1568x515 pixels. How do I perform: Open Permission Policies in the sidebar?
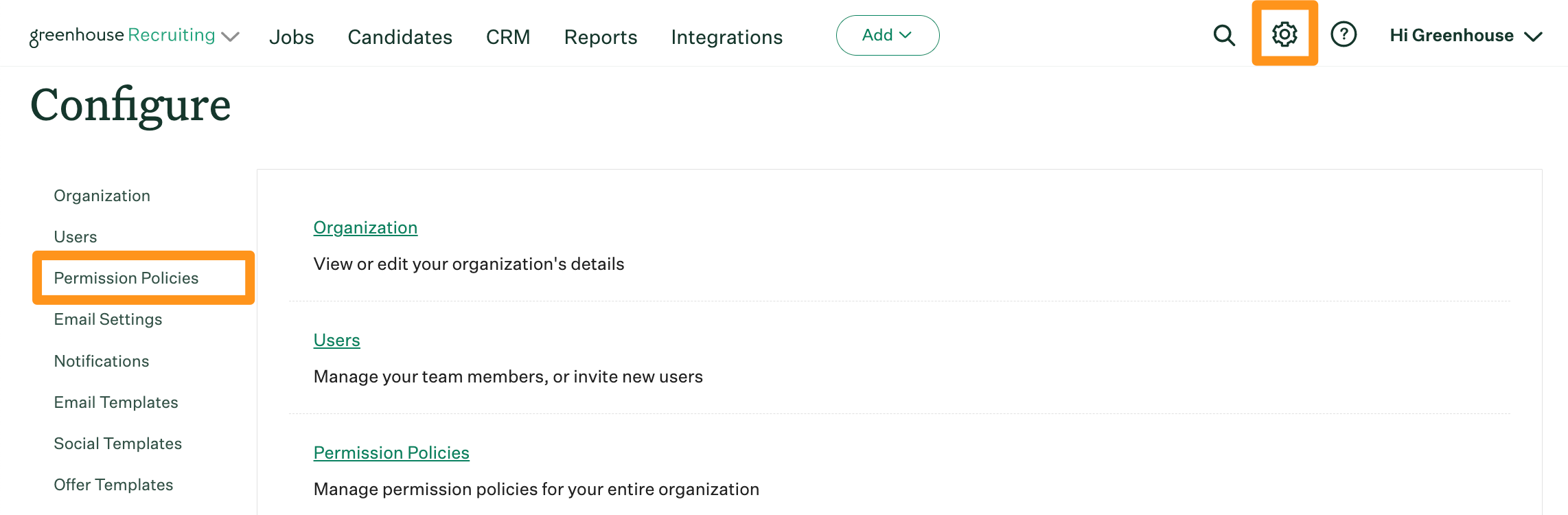coord(126,278)
